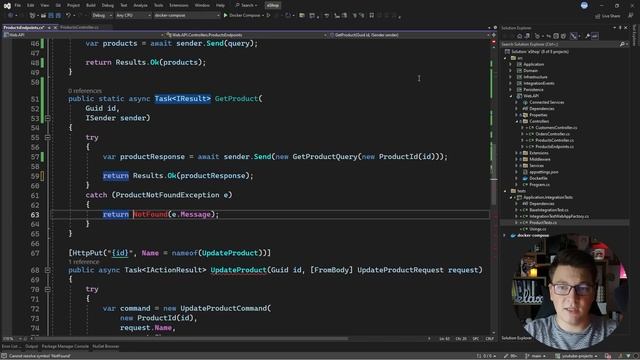This screenshot has height=360, width=640.
Task: Select the docker-compose project node
Action: (x=533, y=236)
